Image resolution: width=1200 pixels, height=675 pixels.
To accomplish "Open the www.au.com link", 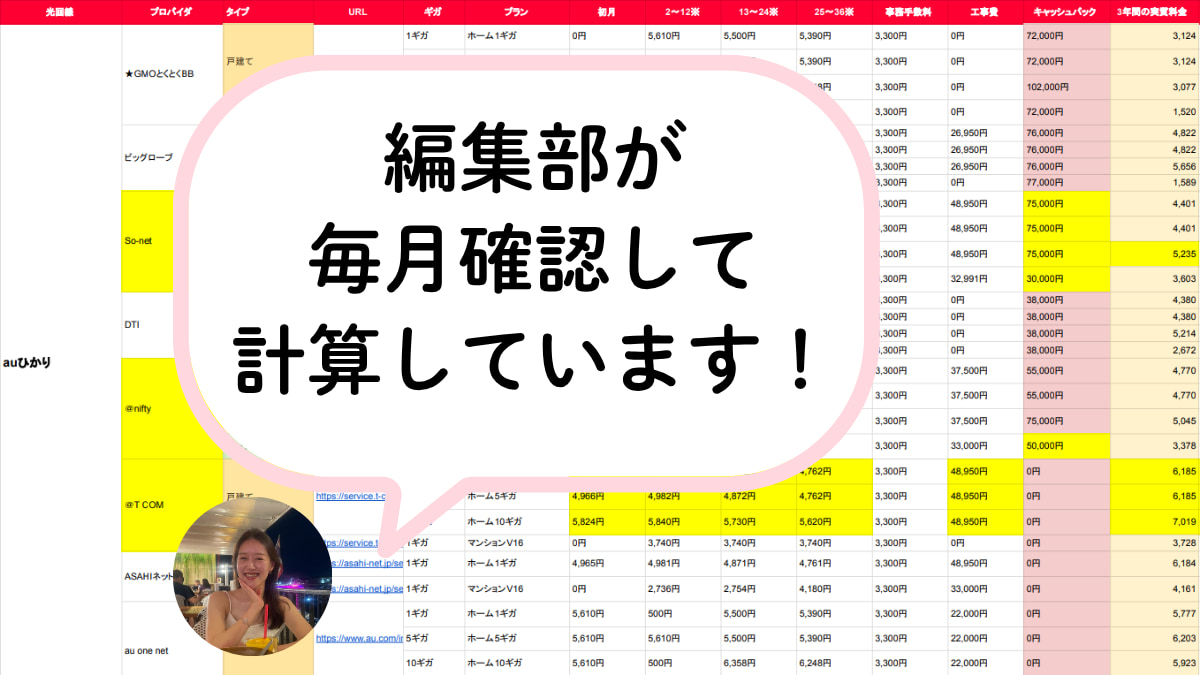I will (x=359, y=638).
